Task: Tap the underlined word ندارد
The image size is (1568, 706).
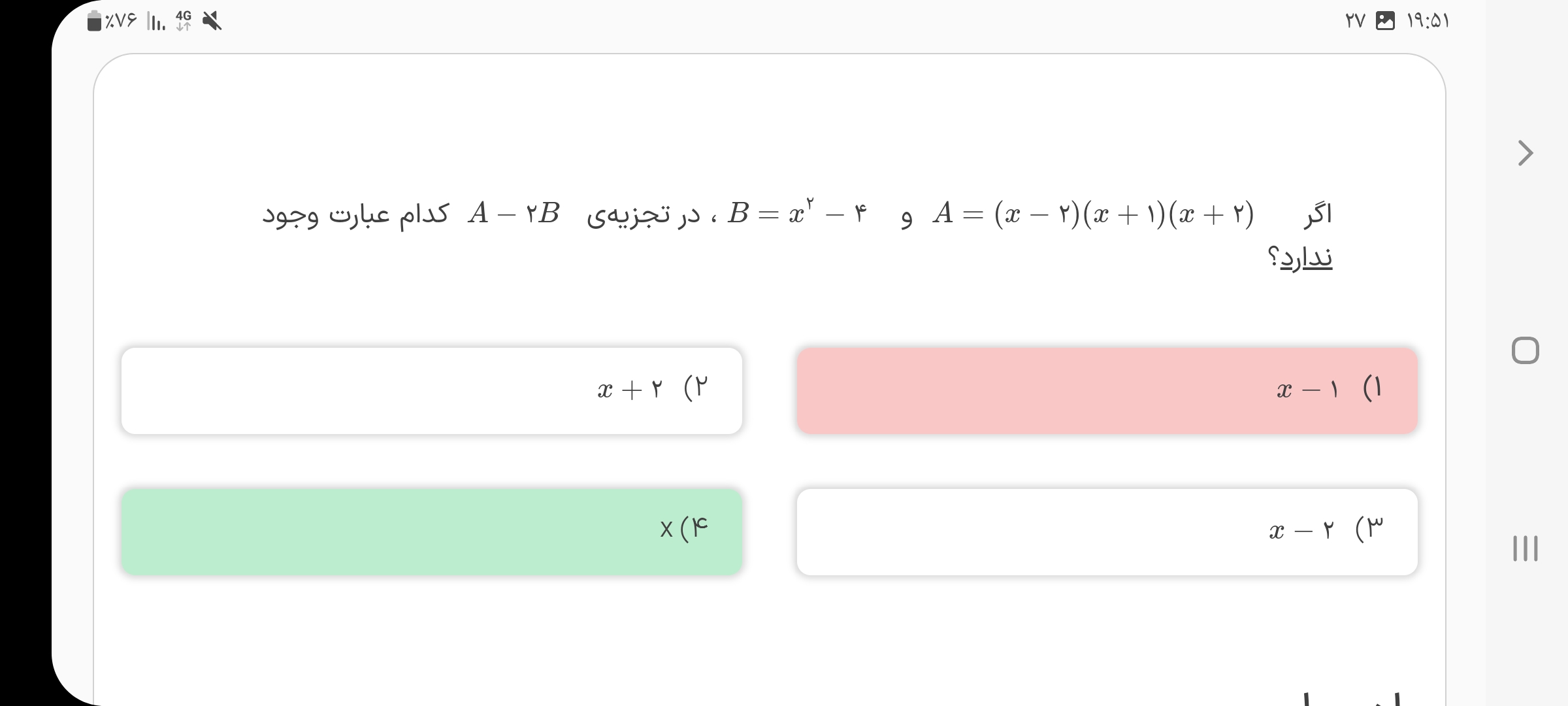Action: click(1305, 258)
